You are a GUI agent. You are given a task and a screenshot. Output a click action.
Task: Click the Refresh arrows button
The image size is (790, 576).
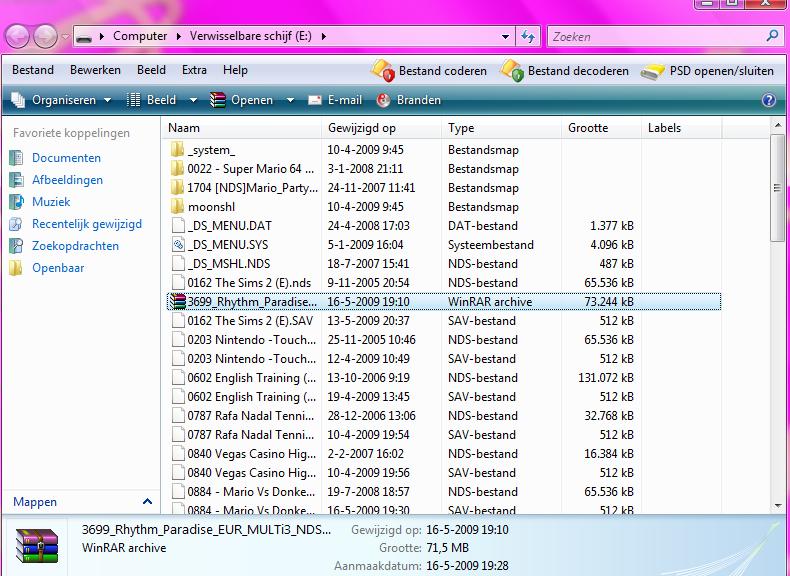tap(528, 36)
